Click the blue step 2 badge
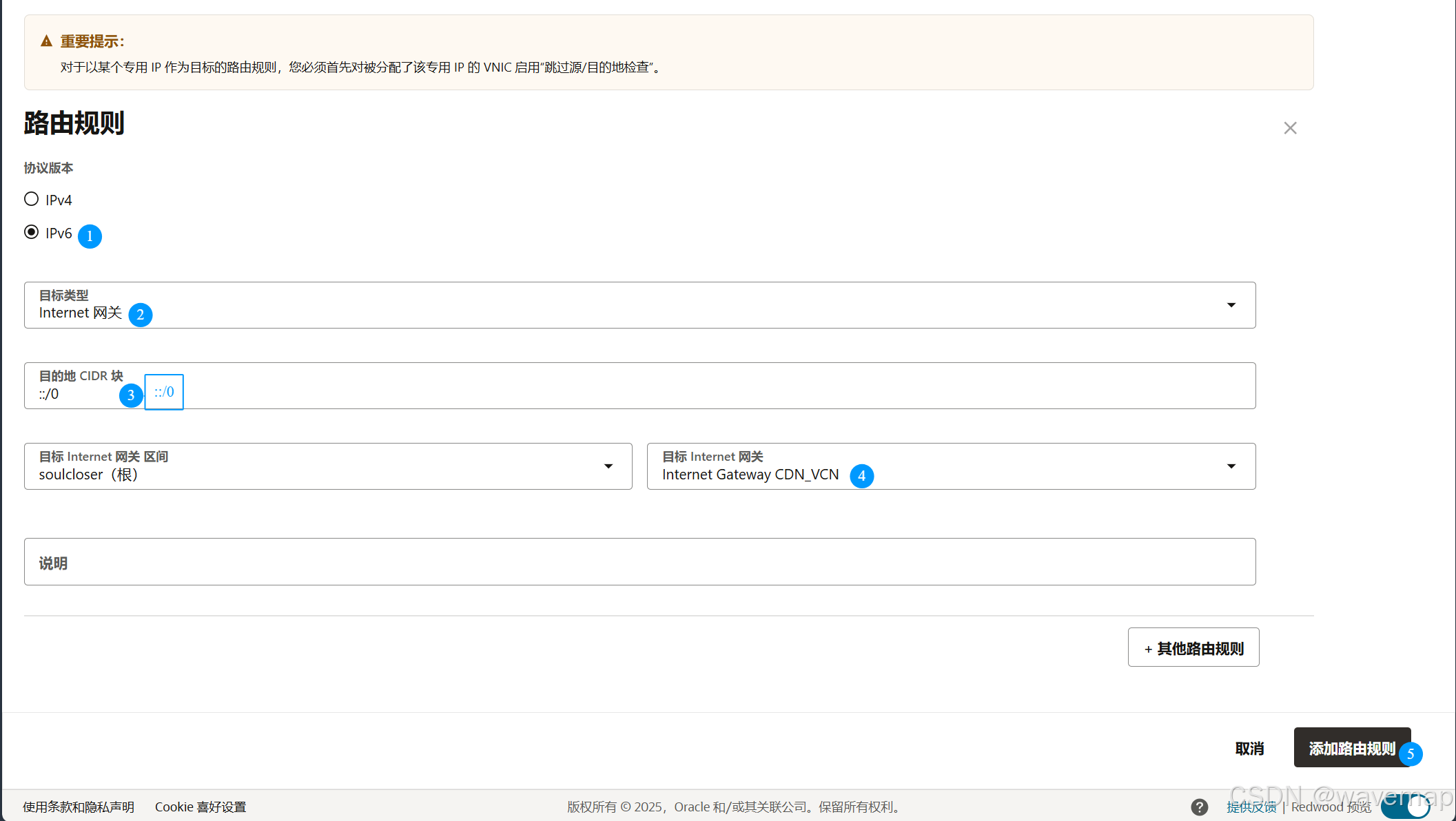The width and height of the screenshot is (1456, 821). pyautogui.click(x=141, y=315)
